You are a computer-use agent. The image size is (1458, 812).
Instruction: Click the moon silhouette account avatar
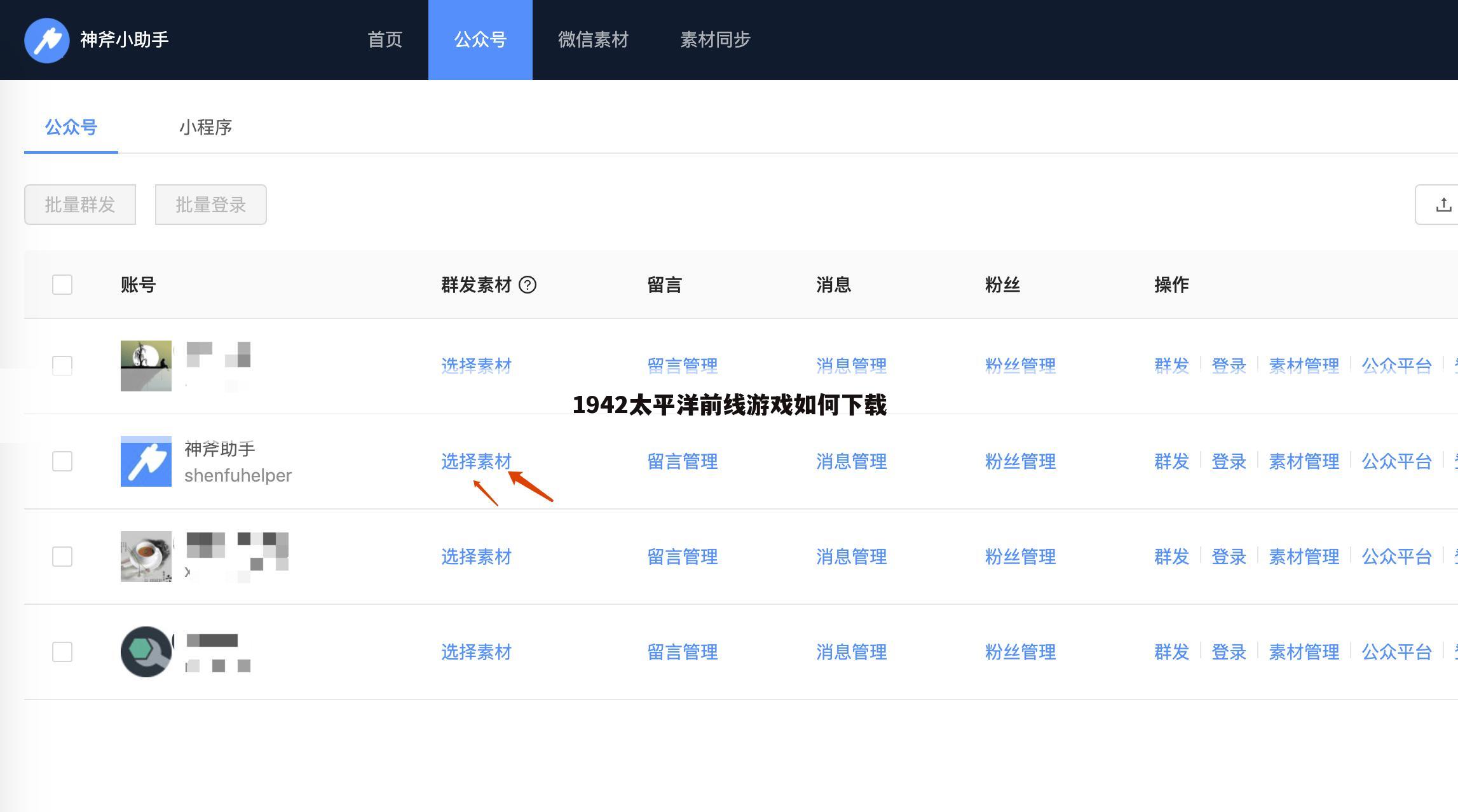click(146, 366)
